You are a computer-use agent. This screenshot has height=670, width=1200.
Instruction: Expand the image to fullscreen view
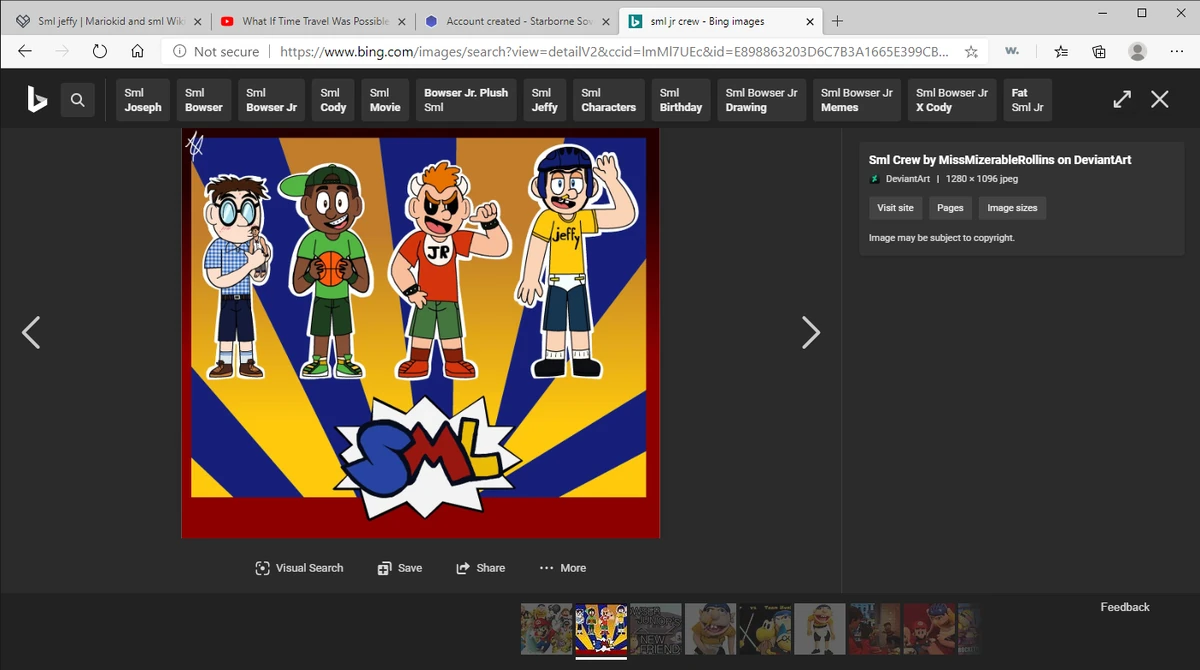pos(1121,99)
